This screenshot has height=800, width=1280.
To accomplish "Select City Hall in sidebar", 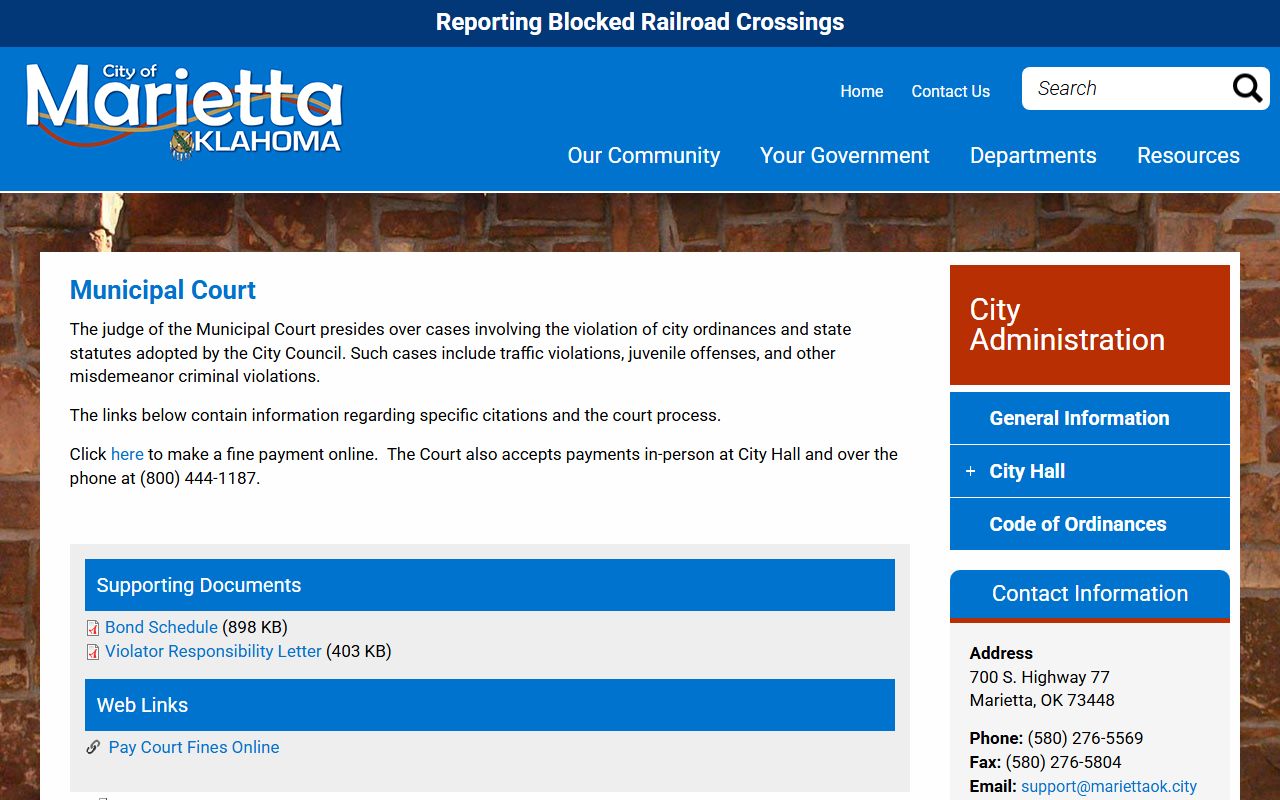I will 1090,471.
